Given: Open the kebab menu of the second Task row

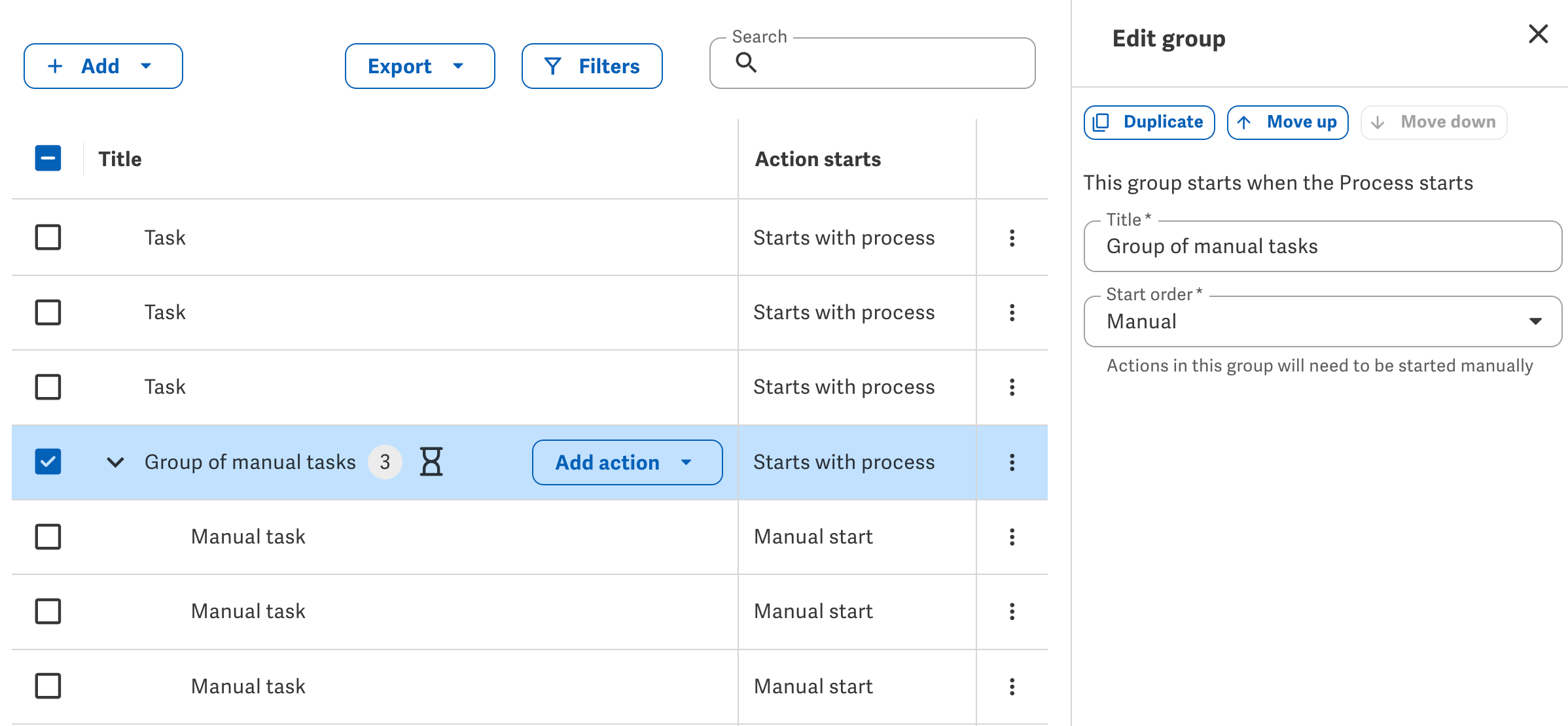Looking at the screenshot, I should [x=1012, y=313].
